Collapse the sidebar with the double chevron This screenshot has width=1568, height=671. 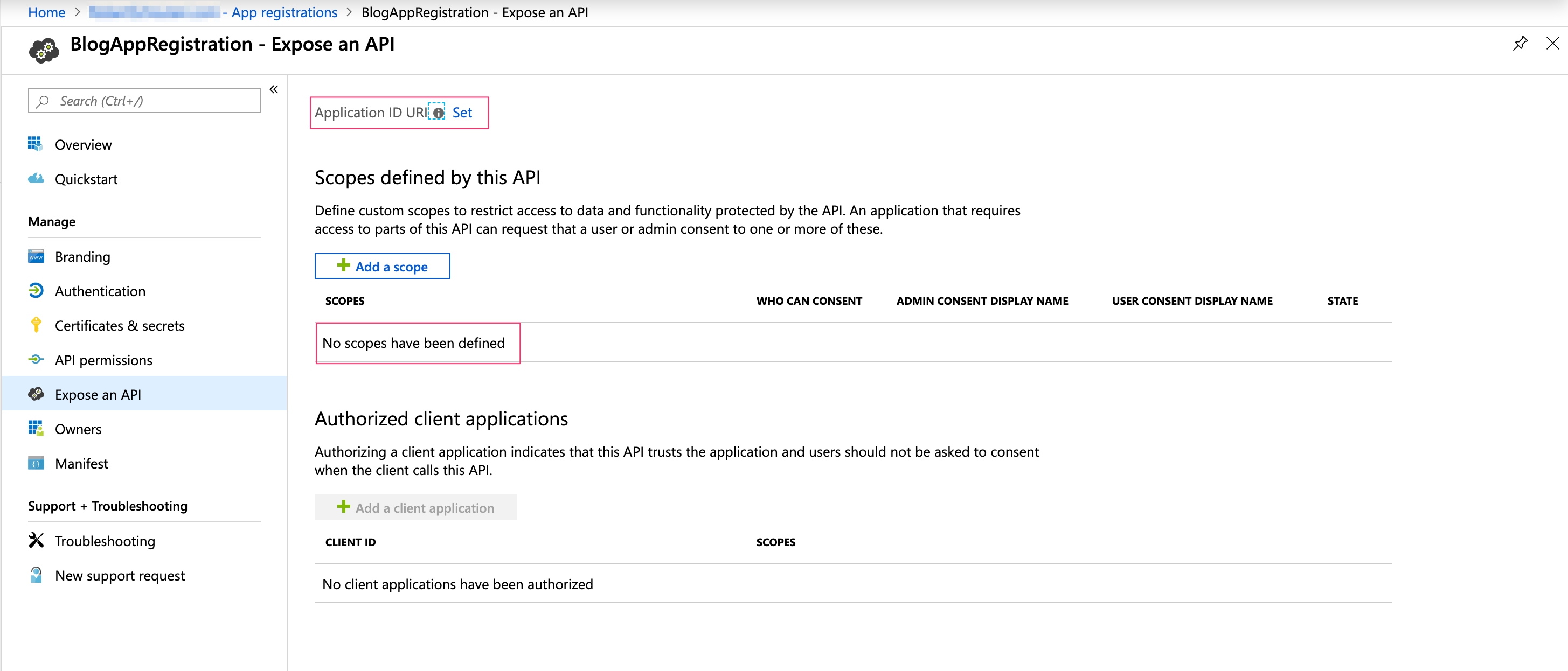[274, 89]
